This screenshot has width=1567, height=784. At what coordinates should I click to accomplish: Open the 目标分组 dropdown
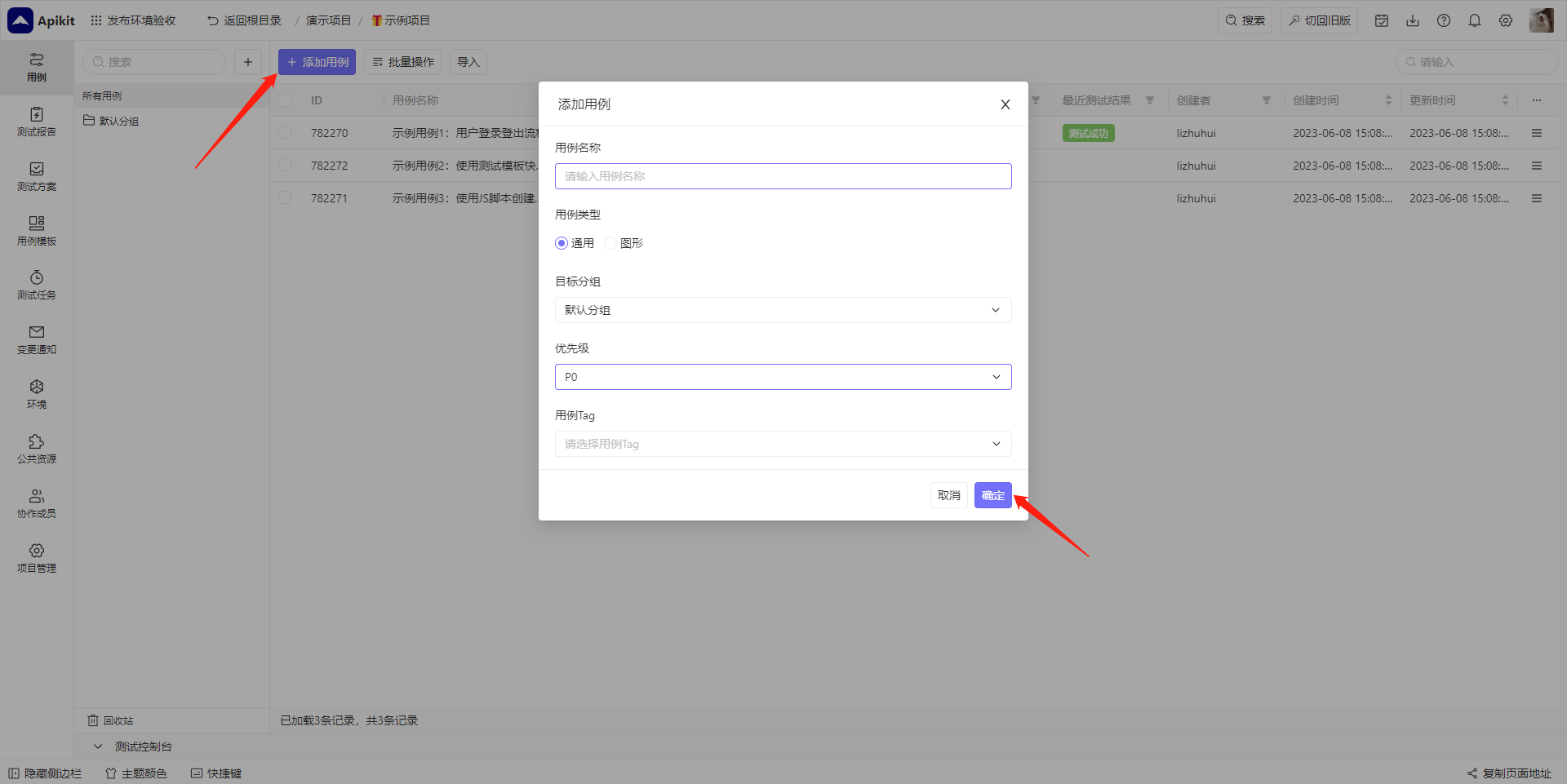(x=783, y=310)
